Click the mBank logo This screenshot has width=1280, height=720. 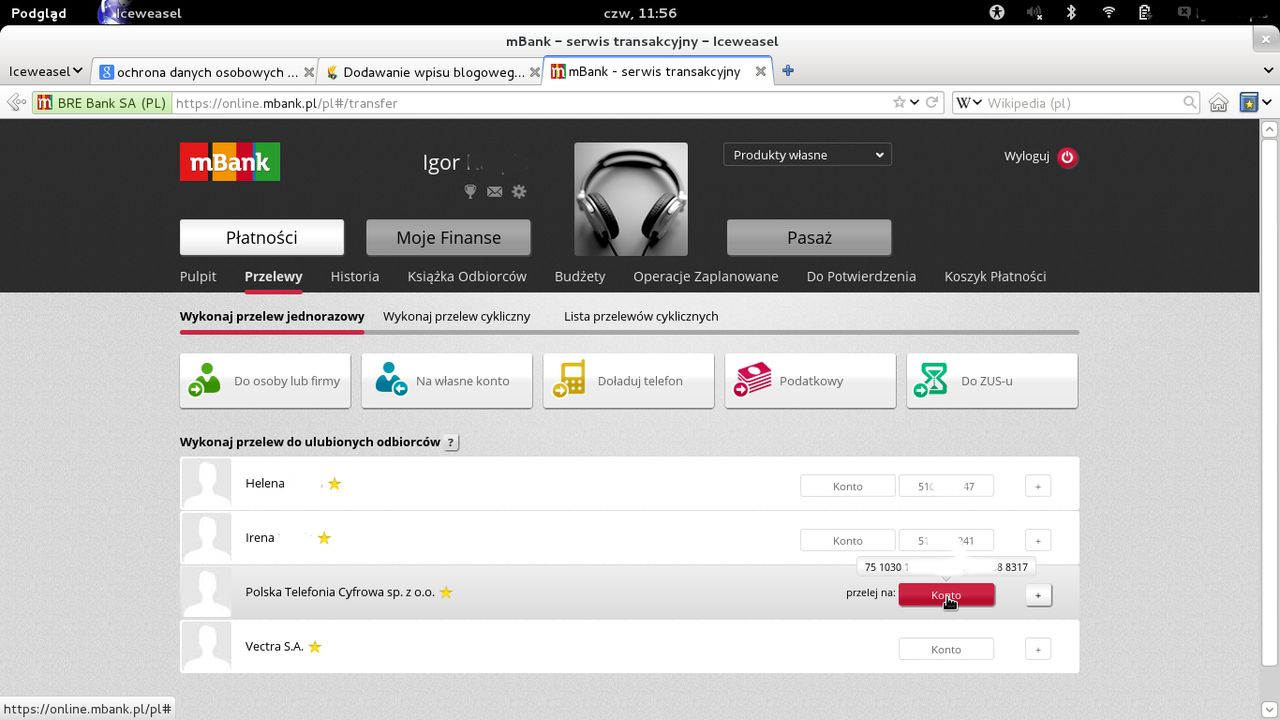click(x=230, y=162)
